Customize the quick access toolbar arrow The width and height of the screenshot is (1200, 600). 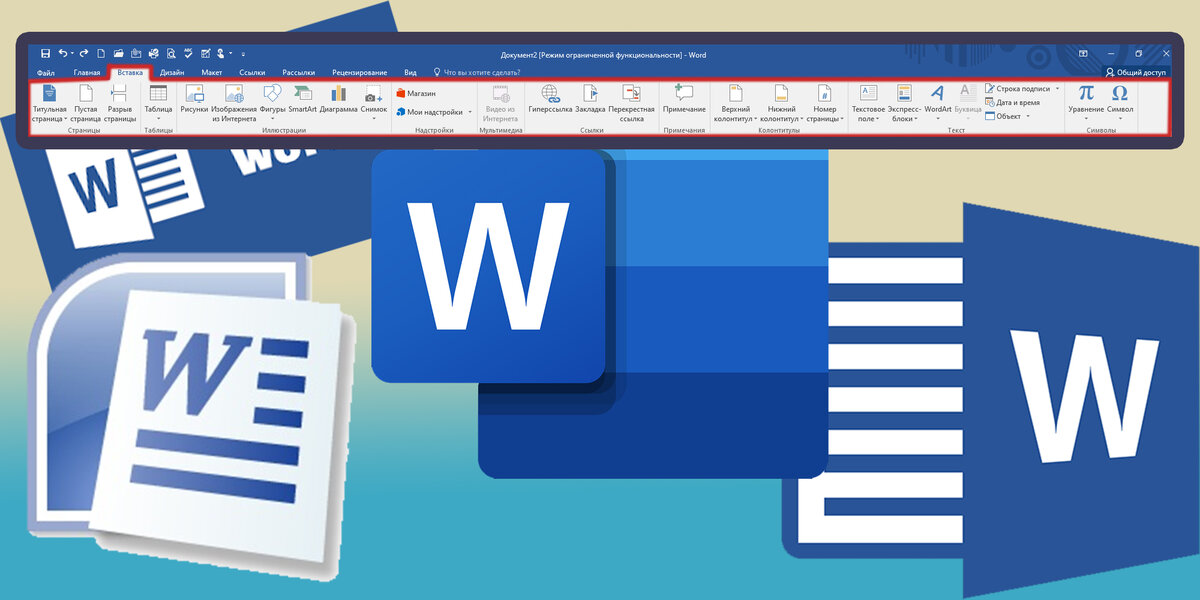tap(243, 53)
